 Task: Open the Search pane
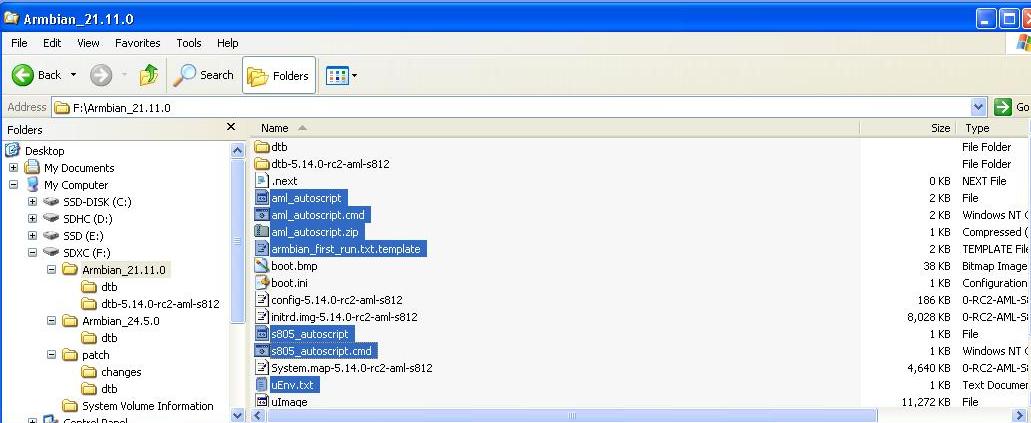(x=203, y=75)
